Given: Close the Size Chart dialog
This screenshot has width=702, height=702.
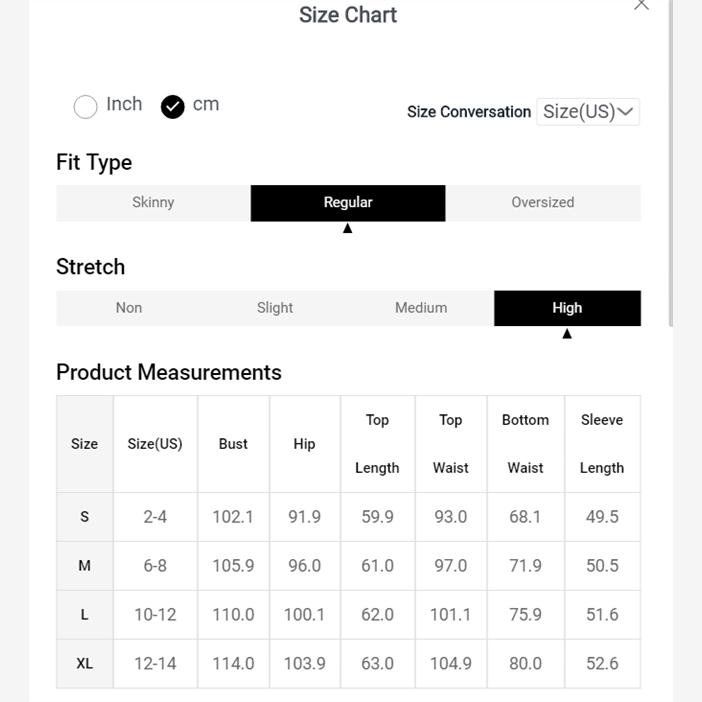Looking at the screenshot, I should [641, 5].
